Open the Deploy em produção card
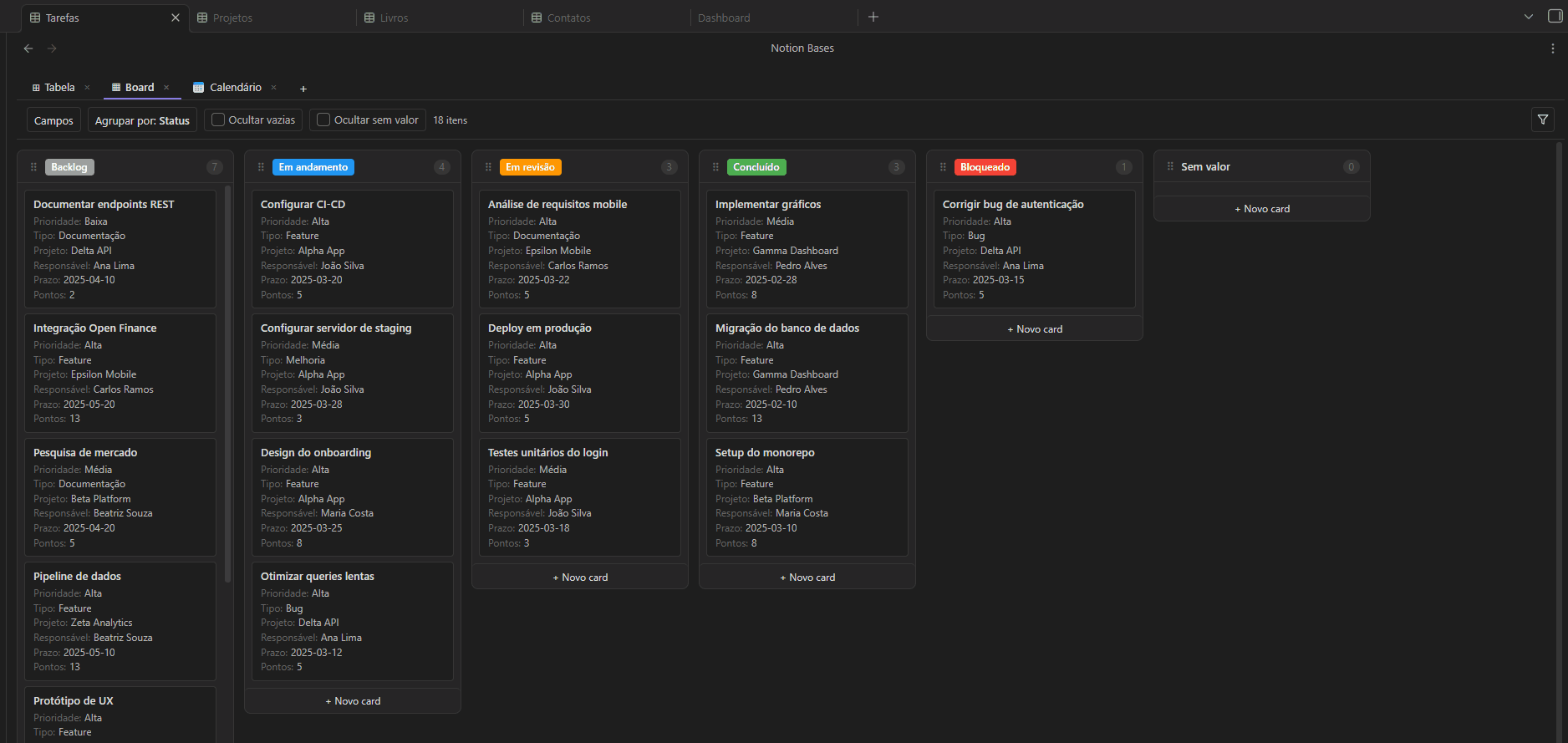Image resolution: width=1568 pixels, height=743 pixels. pyautogui.click(x=580, y=373)
